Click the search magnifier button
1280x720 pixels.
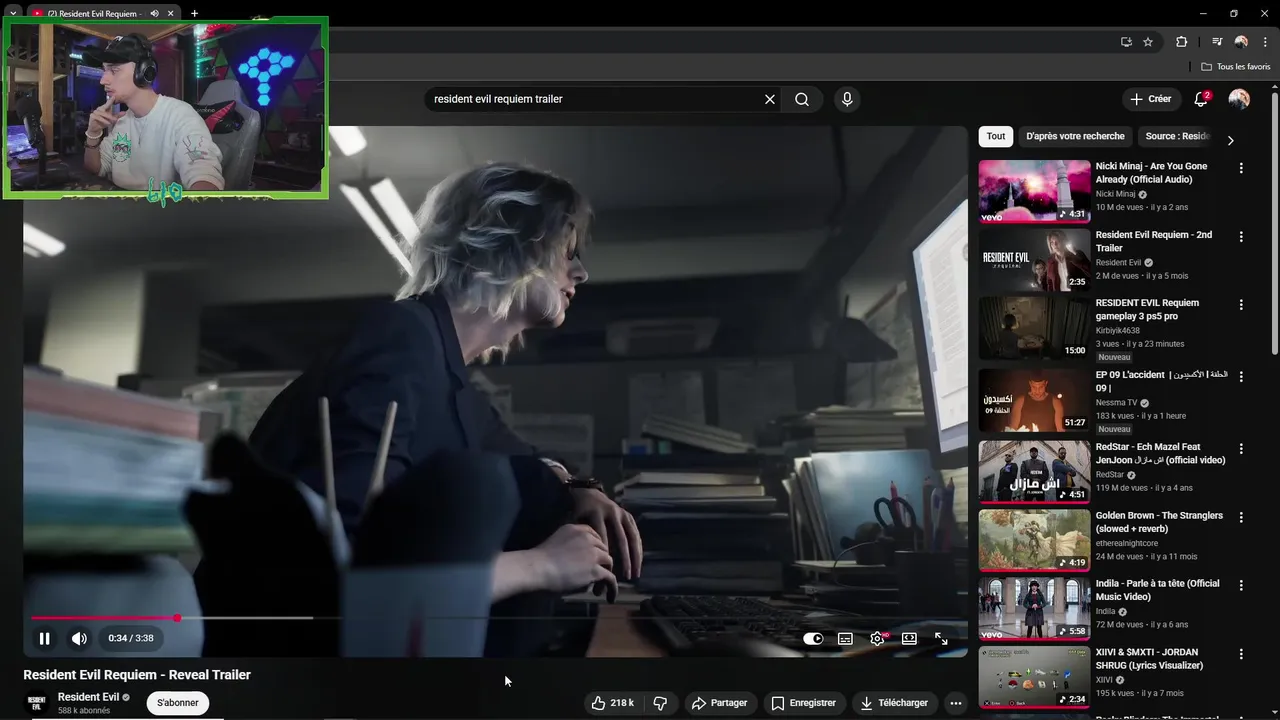(802, 99)
